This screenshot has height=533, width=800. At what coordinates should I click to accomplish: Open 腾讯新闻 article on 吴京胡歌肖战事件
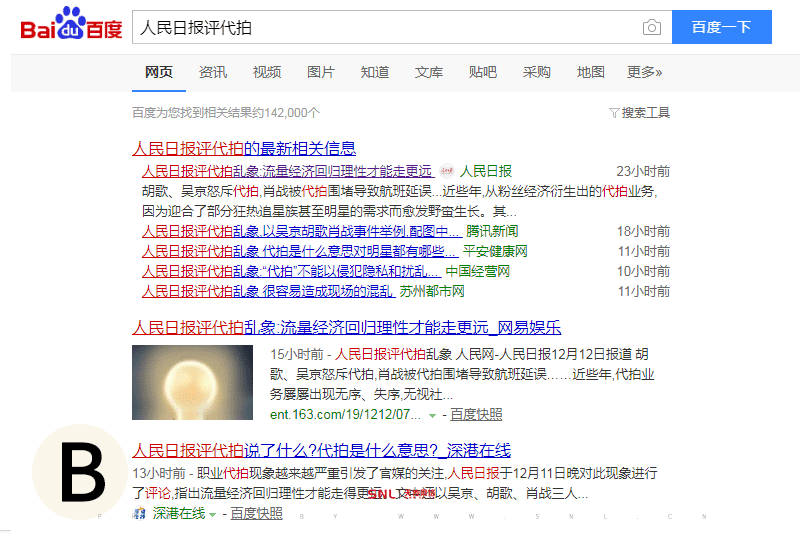[x=302, y=231]
